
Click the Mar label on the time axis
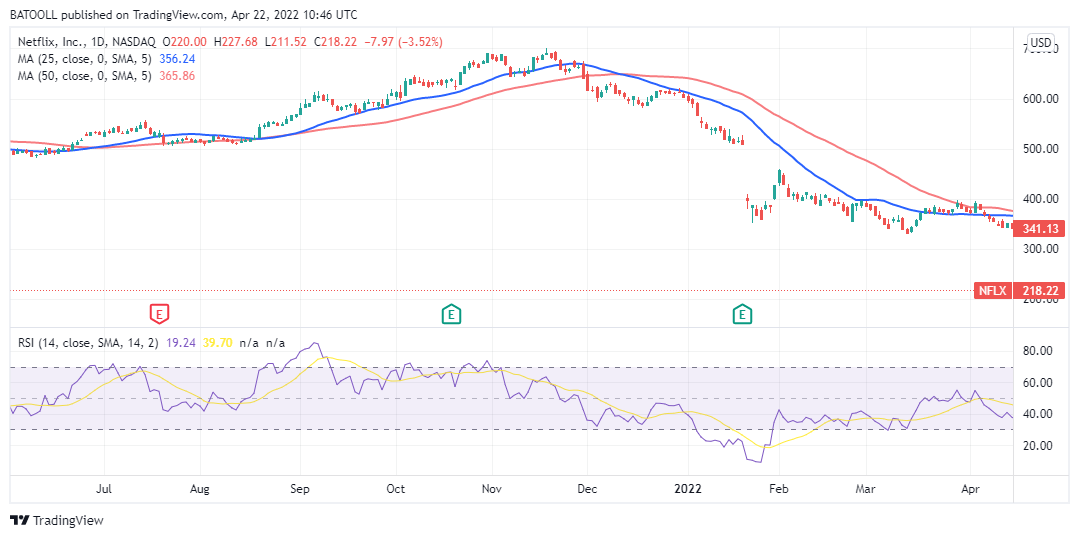pos(865,489)
